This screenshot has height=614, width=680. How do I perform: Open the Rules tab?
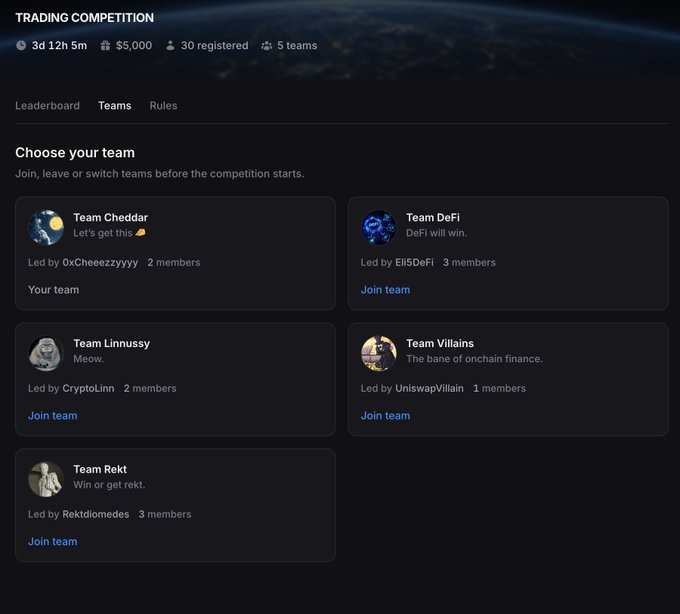[x=163, y=105]
